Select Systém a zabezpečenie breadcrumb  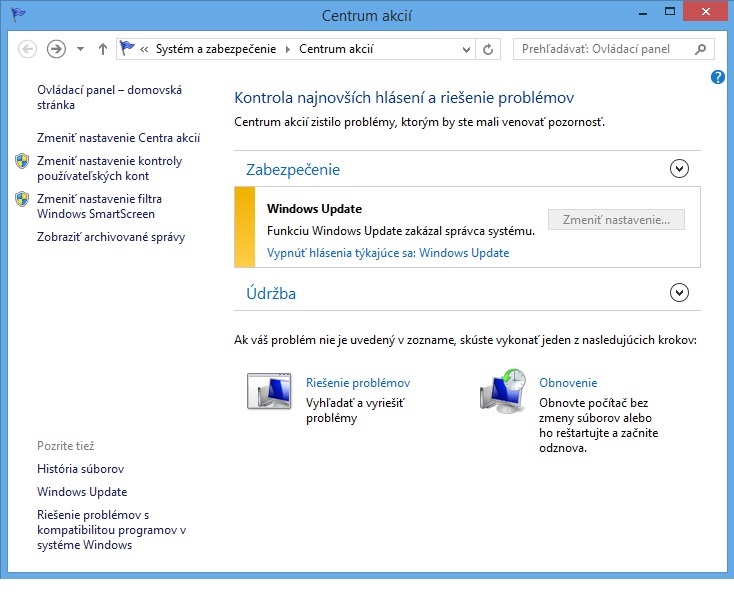[217, 49]
